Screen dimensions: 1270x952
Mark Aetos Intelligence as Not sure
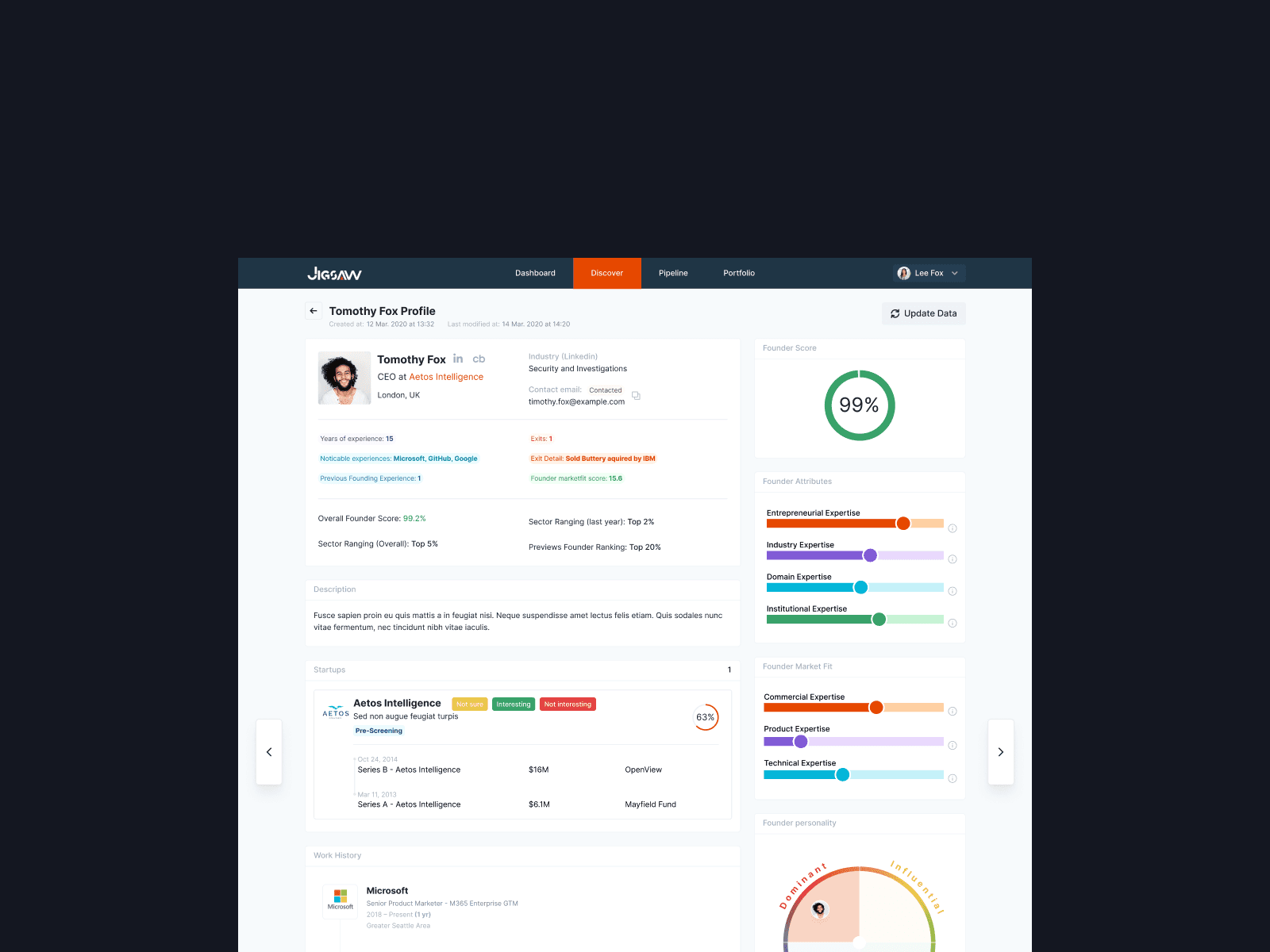tap(470, 704)
